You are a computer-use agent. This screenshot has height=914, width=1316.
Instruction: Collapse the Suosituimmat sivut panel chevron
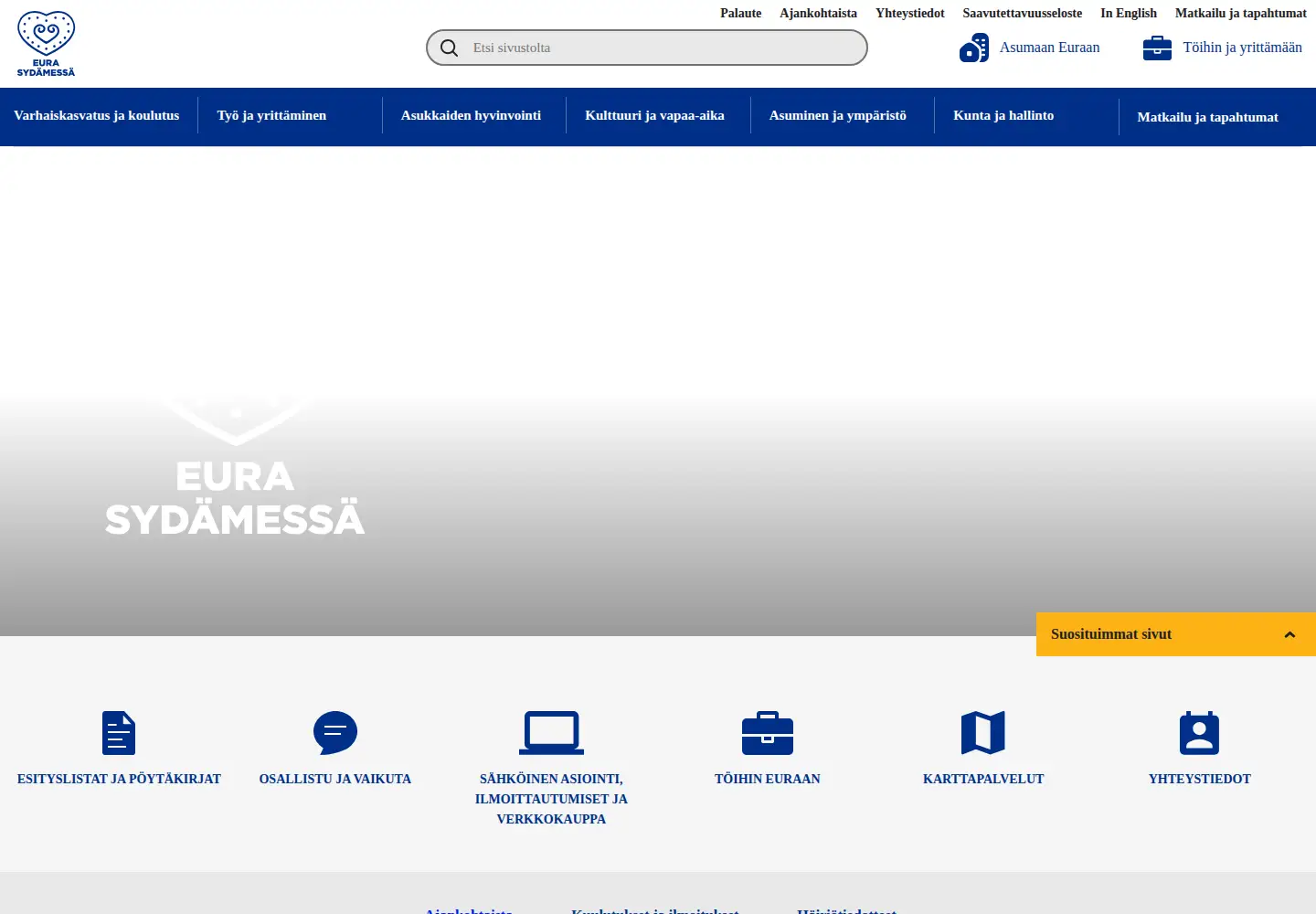point(1289,634)
